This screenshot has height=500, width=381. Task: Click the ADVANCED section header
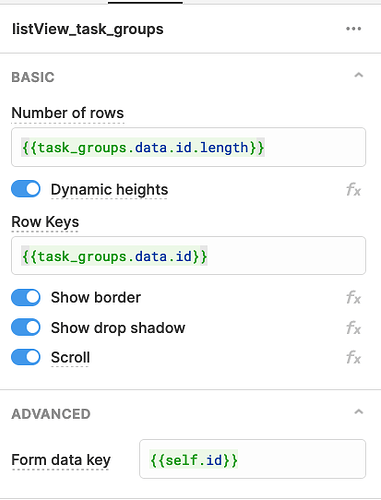tap(51, 414)
